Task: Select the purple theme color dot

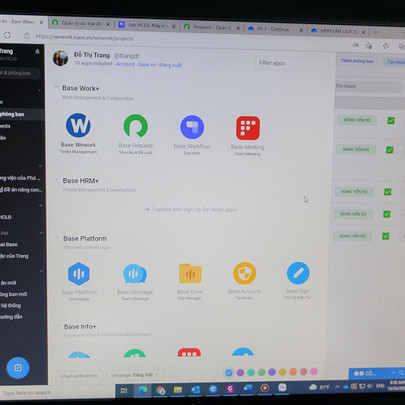Action: [240, 373]
